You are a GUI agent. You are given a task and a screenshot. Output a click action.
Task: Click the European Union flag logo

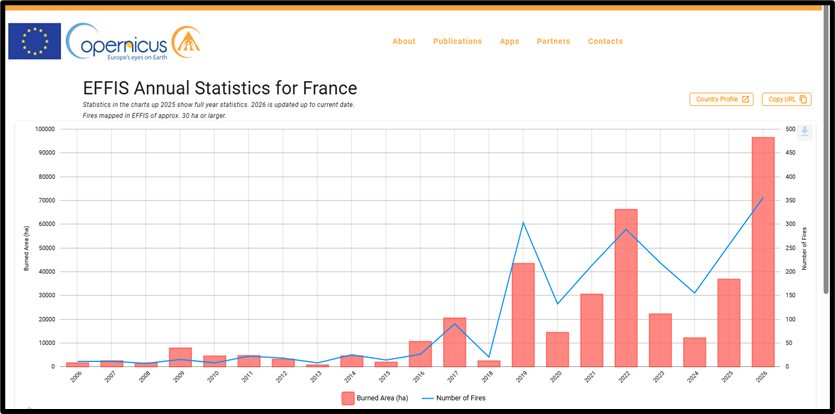[x=35, y=41]
